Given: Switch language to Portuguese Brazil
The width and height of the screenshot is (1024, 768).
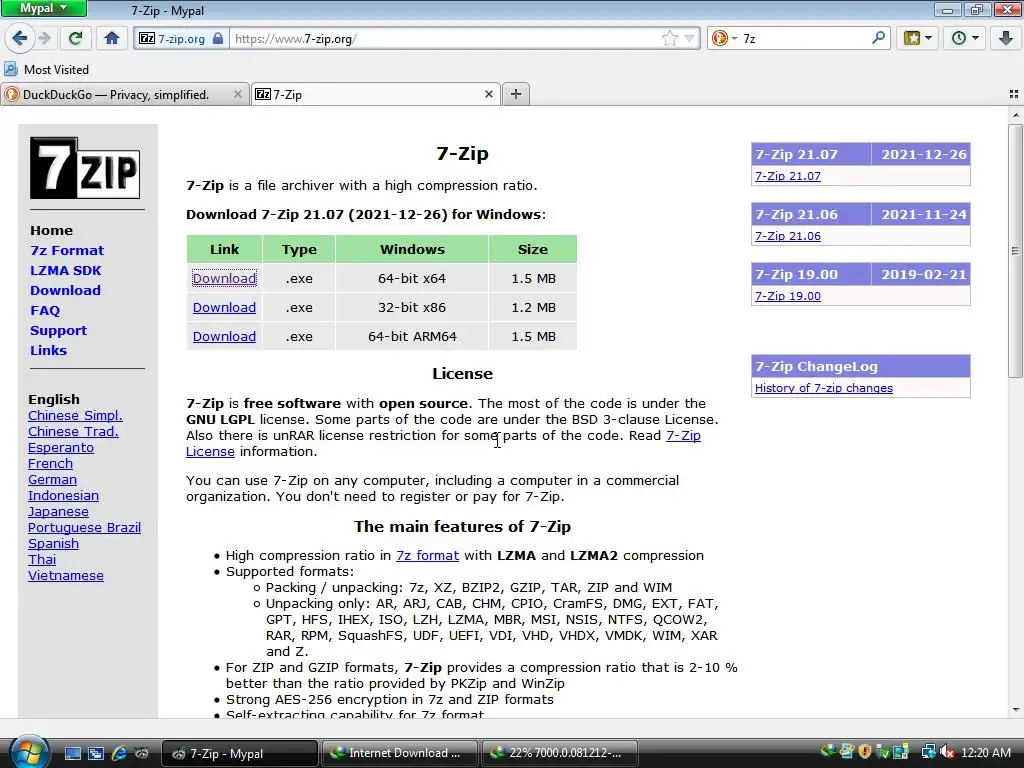Looking at the screenshot, I should coord(84,528).
